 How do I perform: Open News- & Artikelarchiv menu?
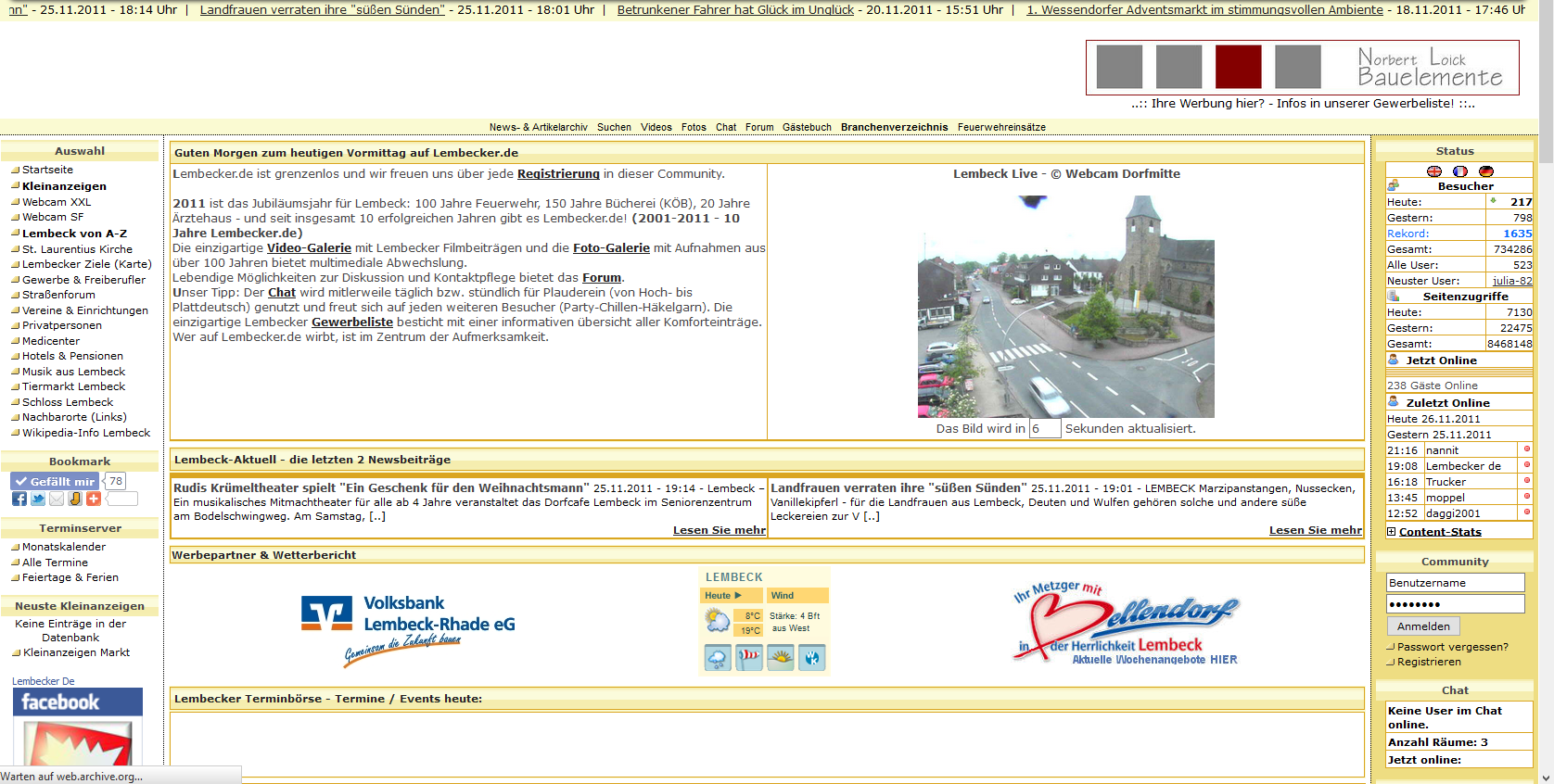539,128
